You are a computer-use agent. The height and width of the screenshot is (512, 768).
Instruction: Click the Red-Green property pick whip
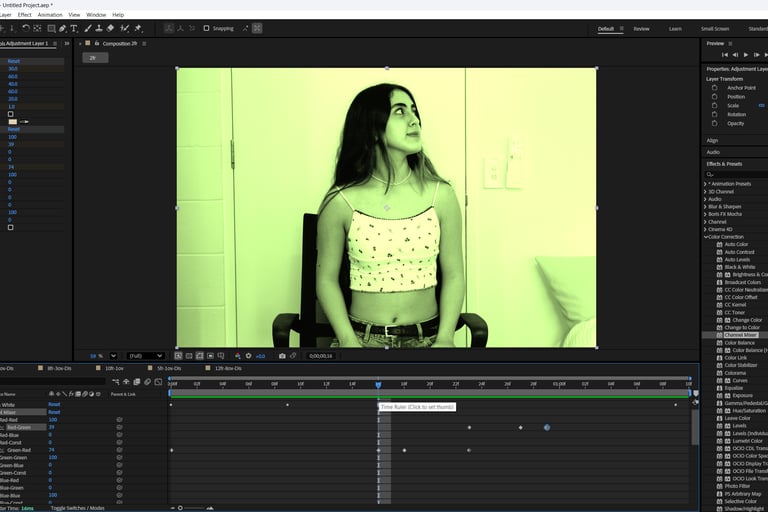coord(119,428)
